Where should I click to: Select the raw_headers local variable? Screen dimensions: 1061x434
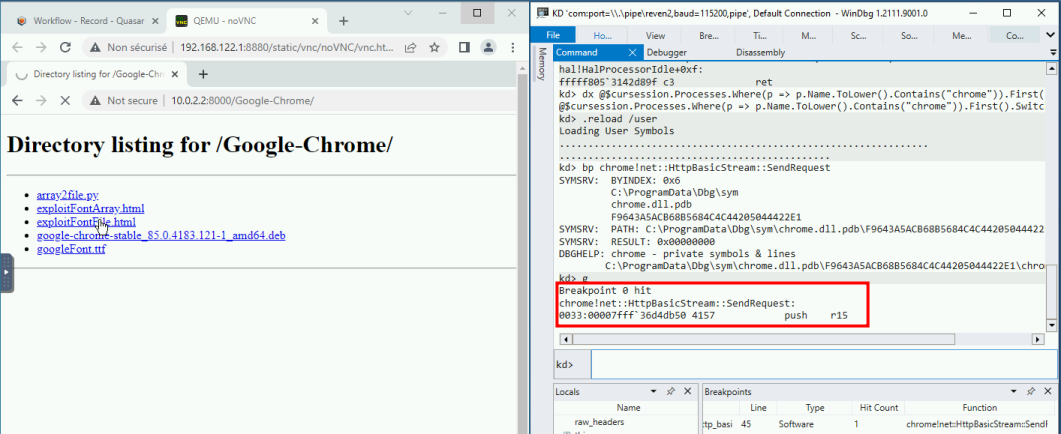pos(600,422)
